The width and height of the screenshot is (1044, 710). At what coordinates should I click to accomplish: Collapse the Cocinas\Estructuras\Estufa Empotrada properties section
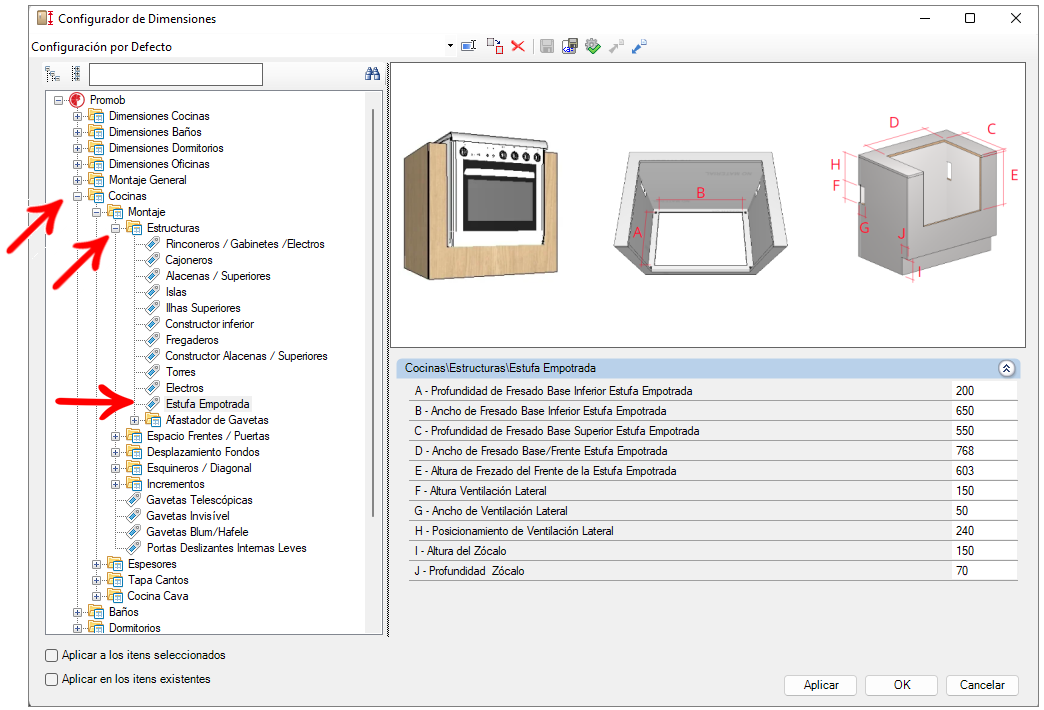(x=1006, y=368)
